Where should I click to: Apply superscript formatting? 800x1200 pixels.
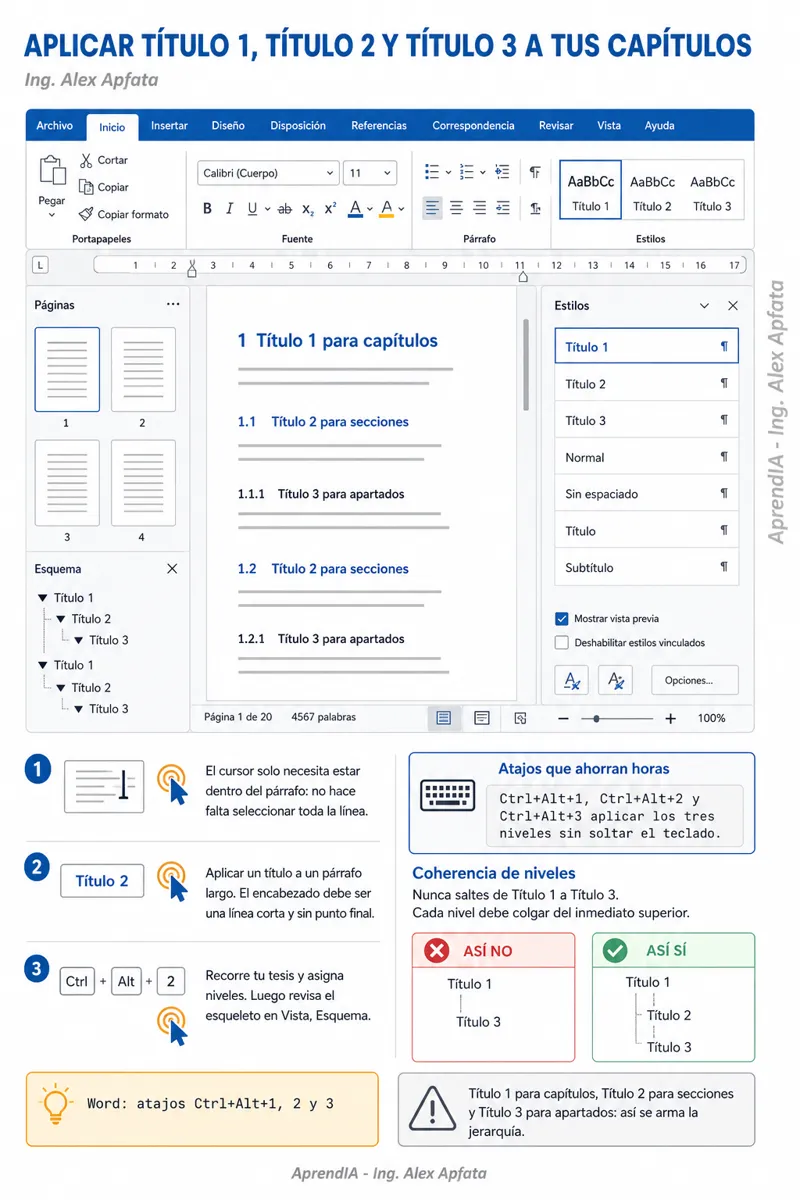pyautogui.click(x=331, y=209)
